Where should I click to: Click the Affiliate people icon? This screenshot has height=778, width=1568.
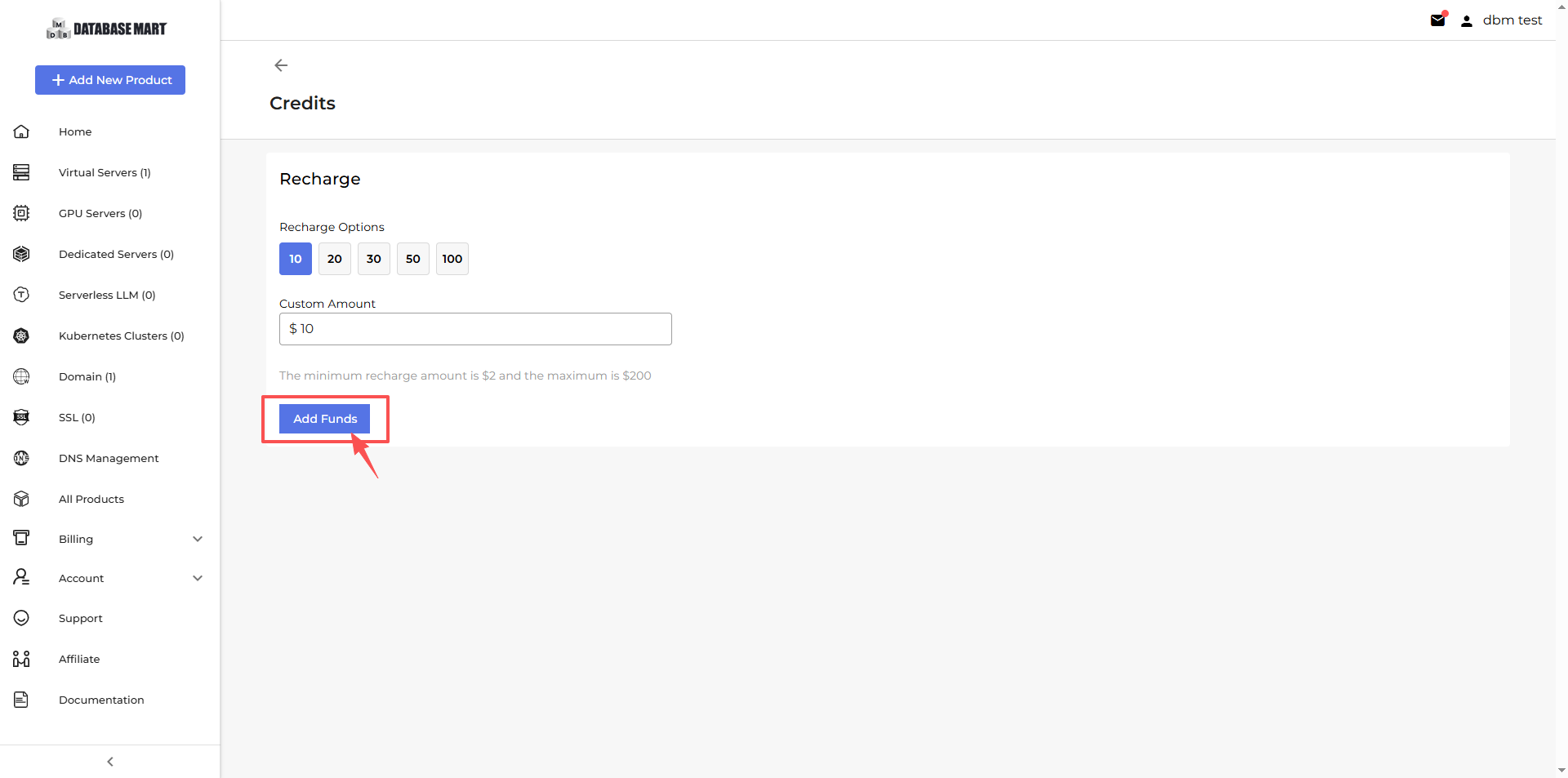pyautogui.click(x=21, y=659)
